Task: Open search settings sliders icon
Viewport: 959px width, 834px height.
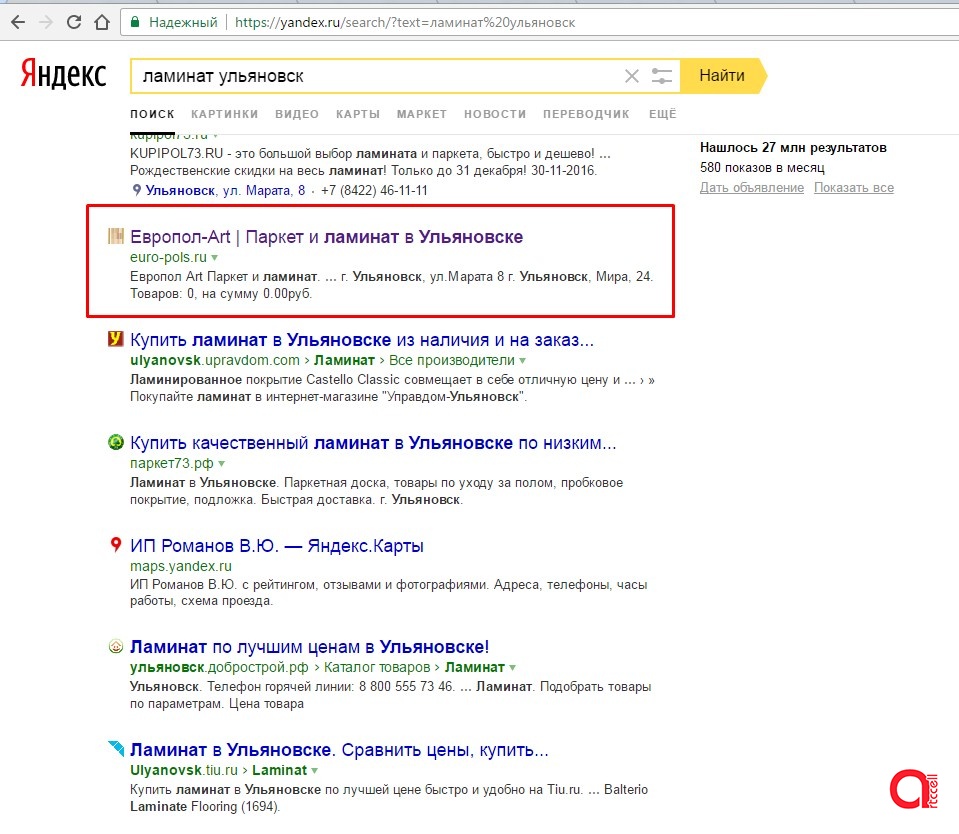Action: click(662, 76)
